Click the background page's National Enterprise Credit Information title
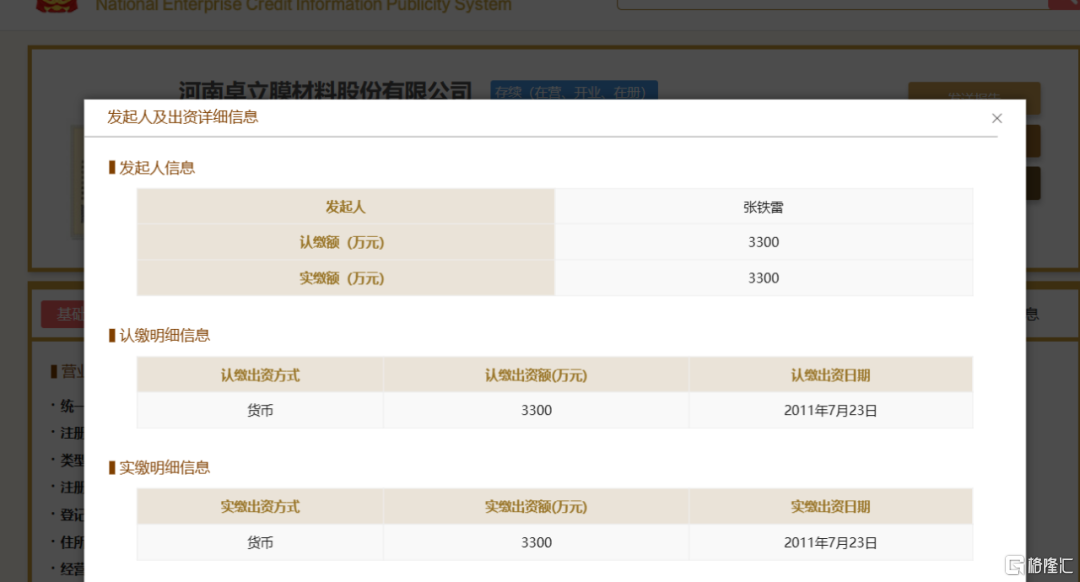 303,6
